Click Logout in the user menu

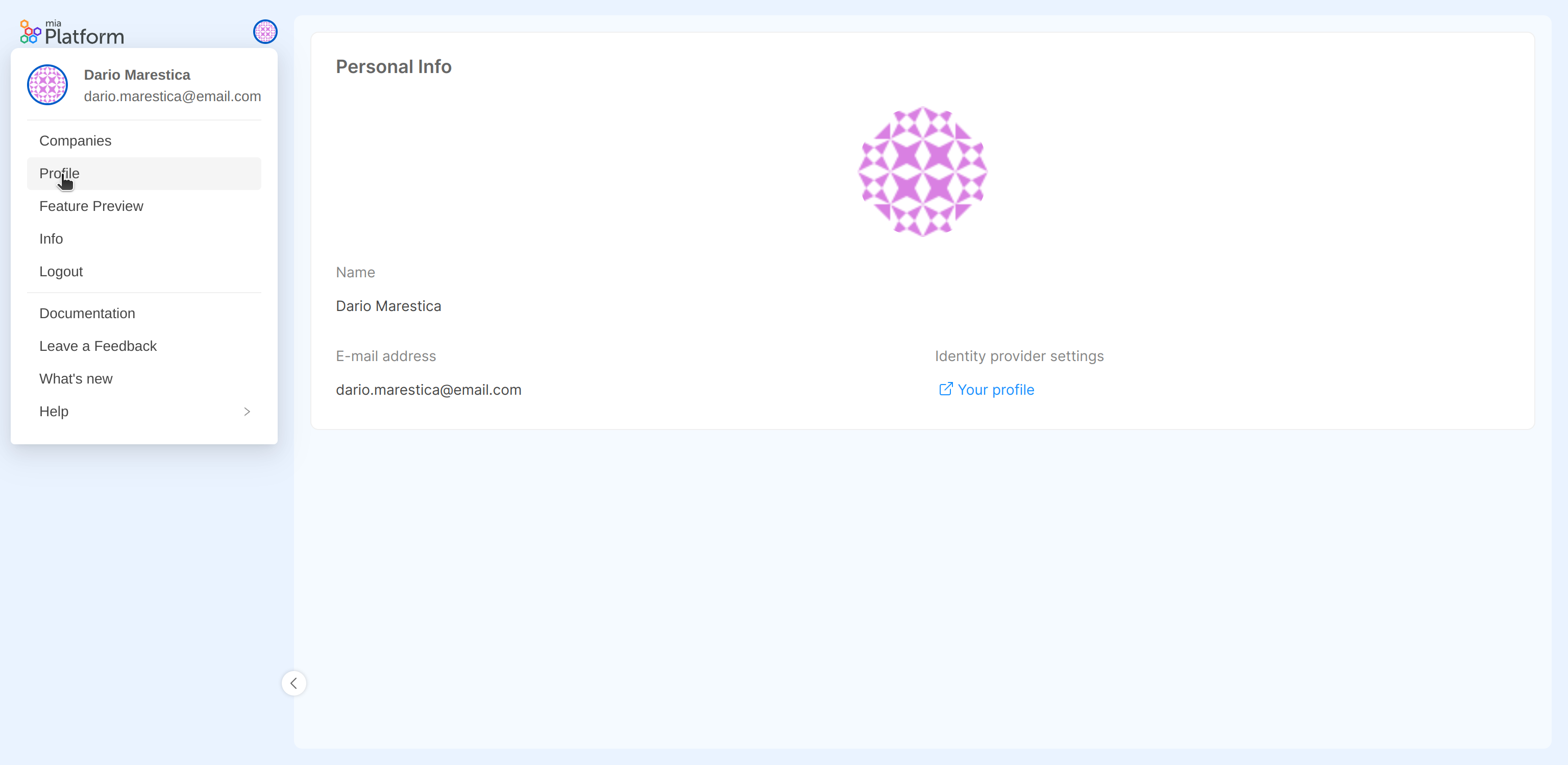click(61, 272)
